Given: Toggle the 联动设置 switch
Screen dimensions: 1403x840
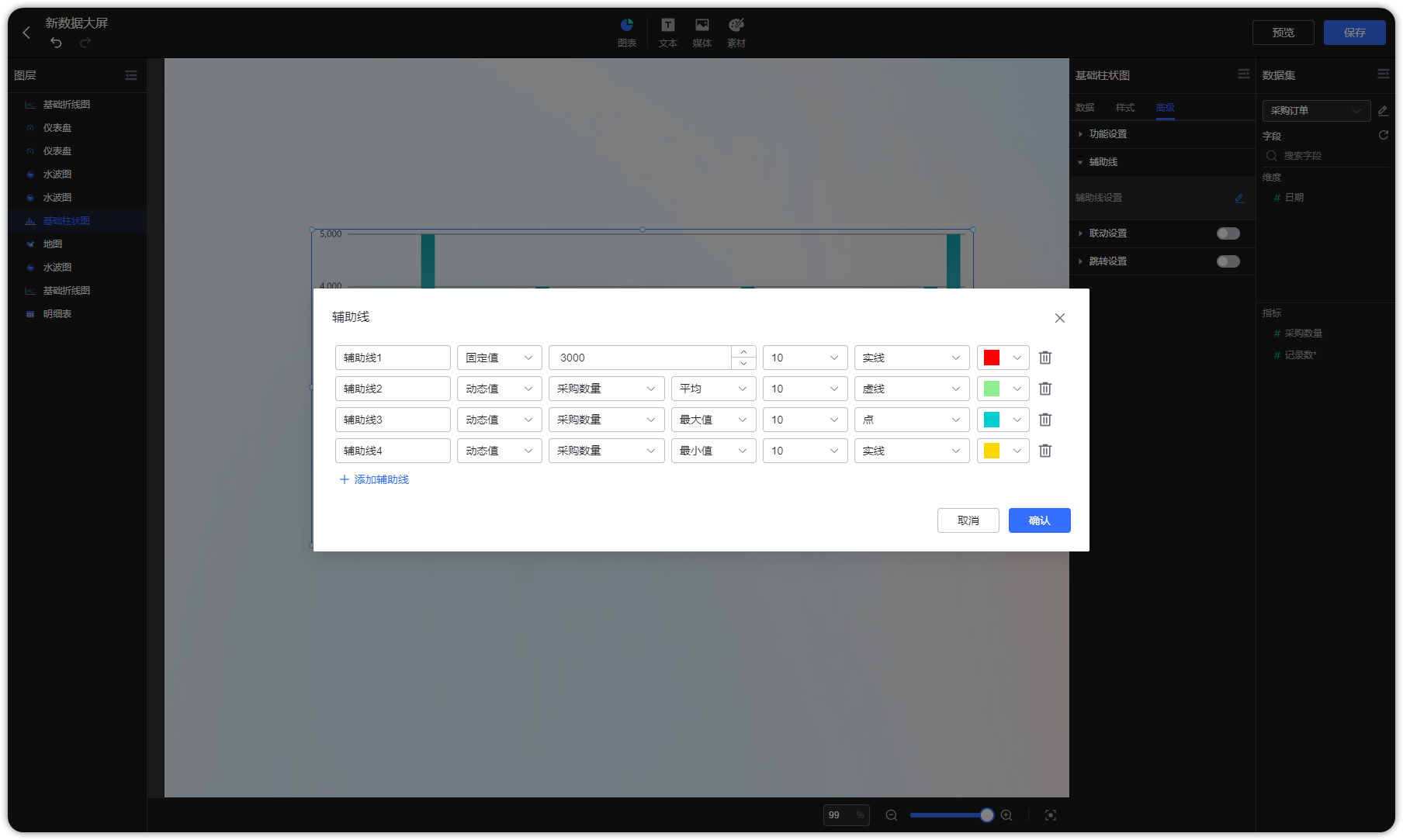Looking at the screenshot, I should pyautogui.click(x=1228, y=233).
